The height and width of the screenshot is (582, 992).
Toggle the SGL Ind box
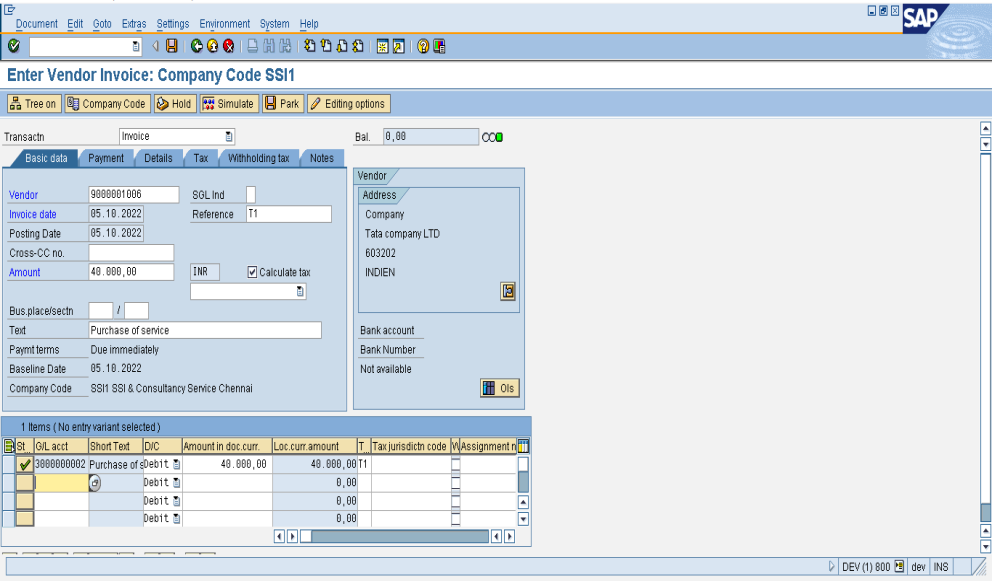coord(251,195)
